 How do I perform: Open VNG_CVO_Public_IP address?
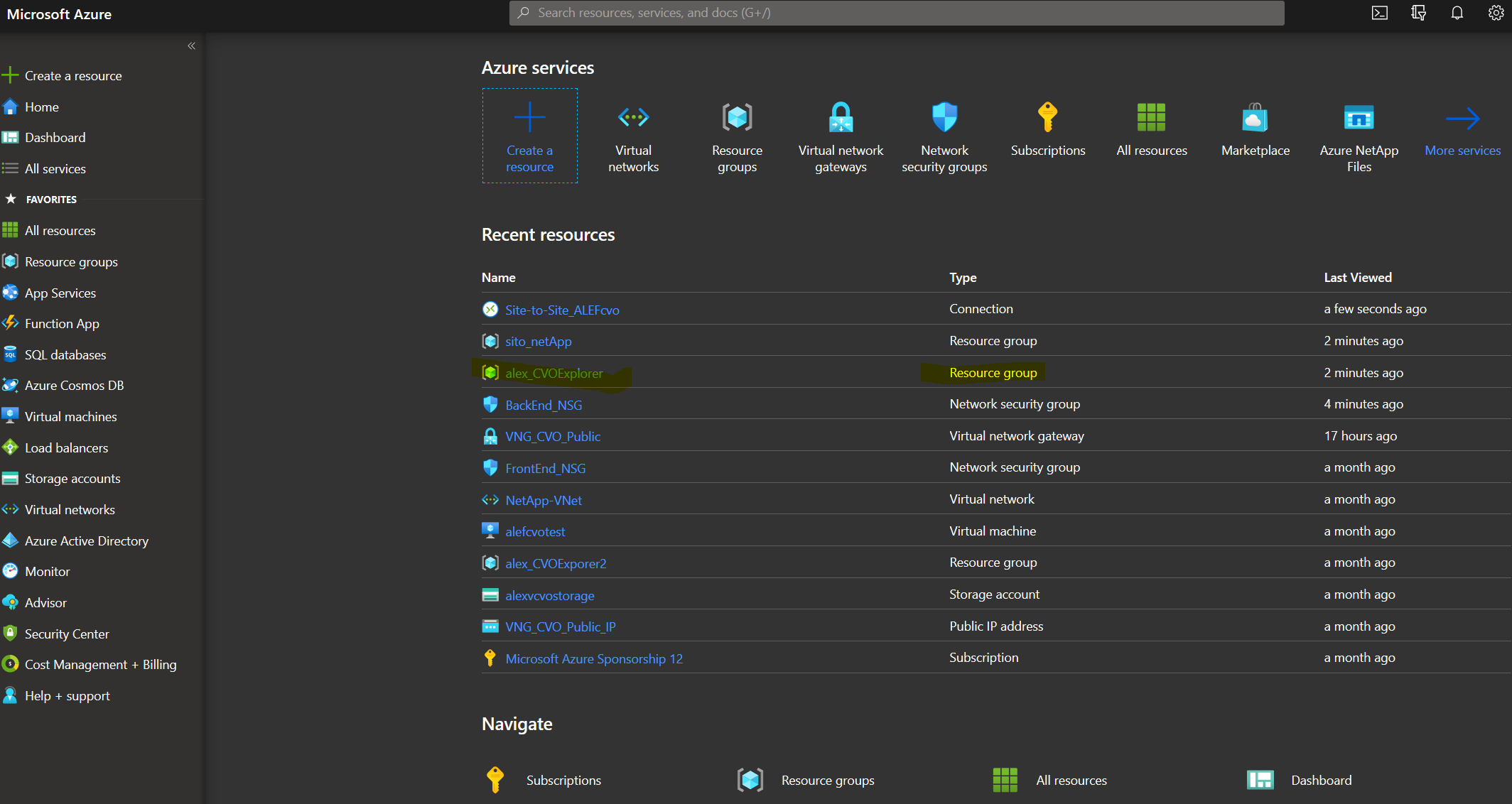click(x=560, y=627)
